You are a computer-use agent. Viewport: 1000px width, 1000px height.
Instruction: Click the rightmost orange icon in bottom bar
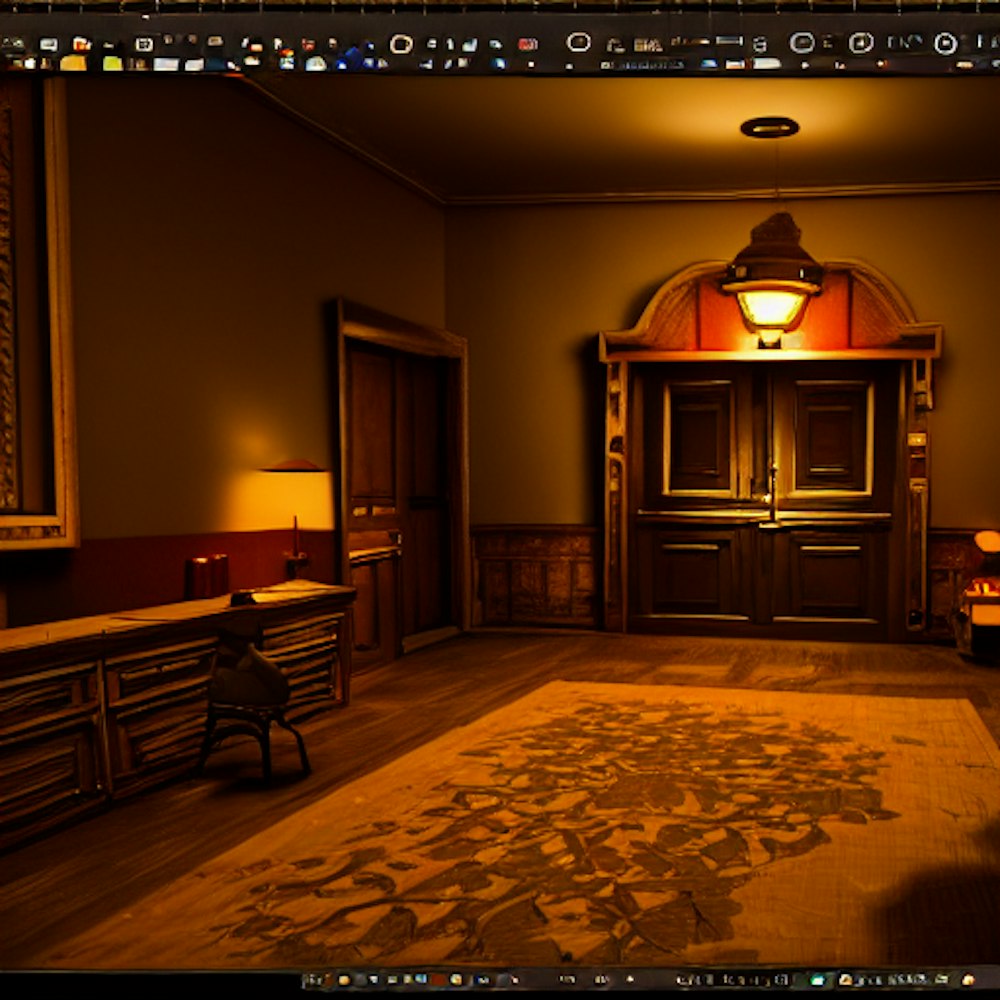[x=968, y=980]
